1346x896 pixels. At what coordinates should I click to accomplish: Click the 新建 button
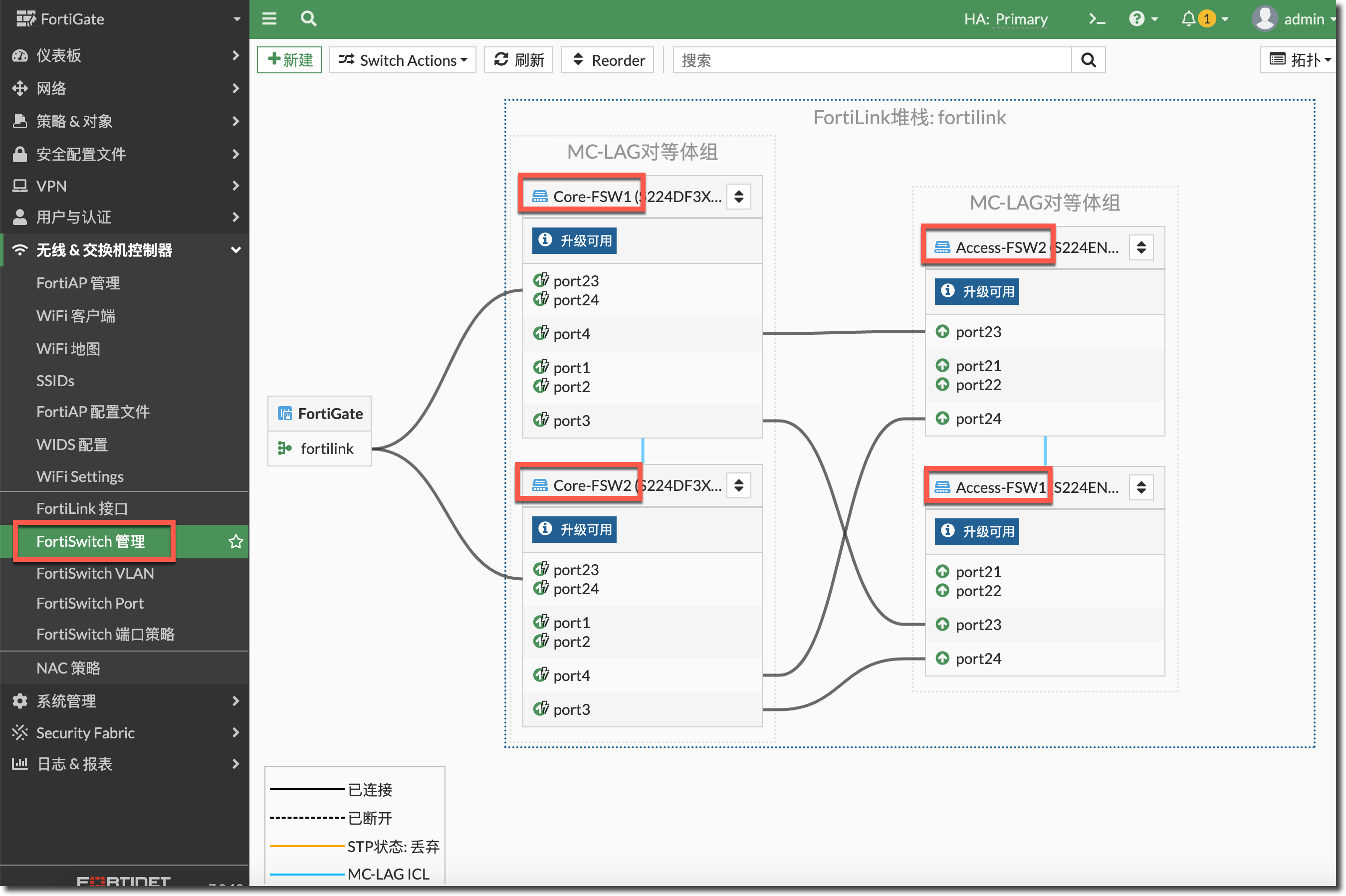(x=290, y=60)
